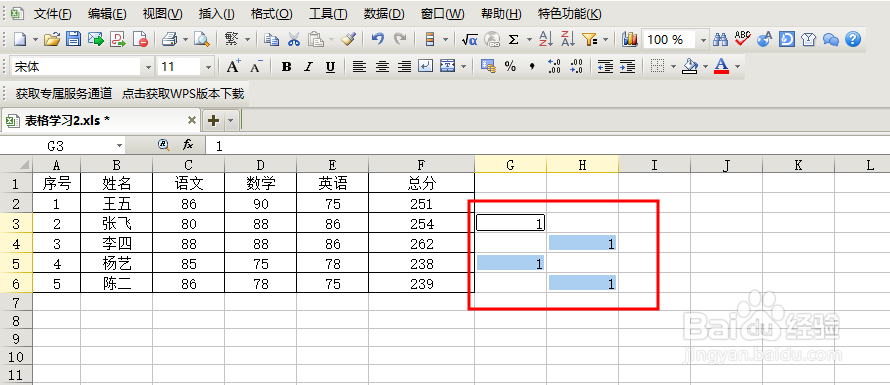Toggle underline formatting

[330, 67]
